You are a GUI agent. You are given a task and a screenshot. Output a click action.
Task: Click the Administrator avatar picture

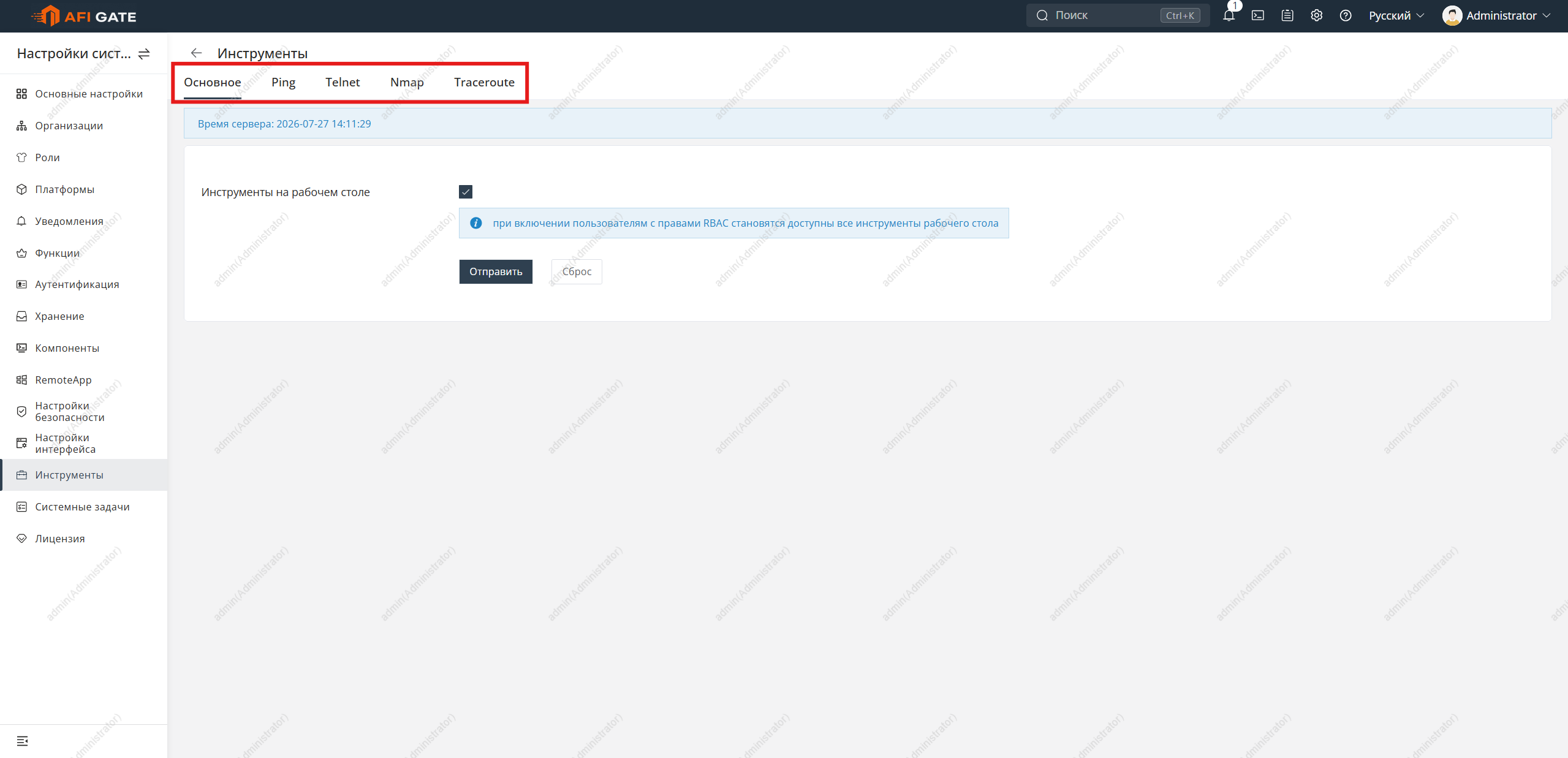(x=1452, y=15)
